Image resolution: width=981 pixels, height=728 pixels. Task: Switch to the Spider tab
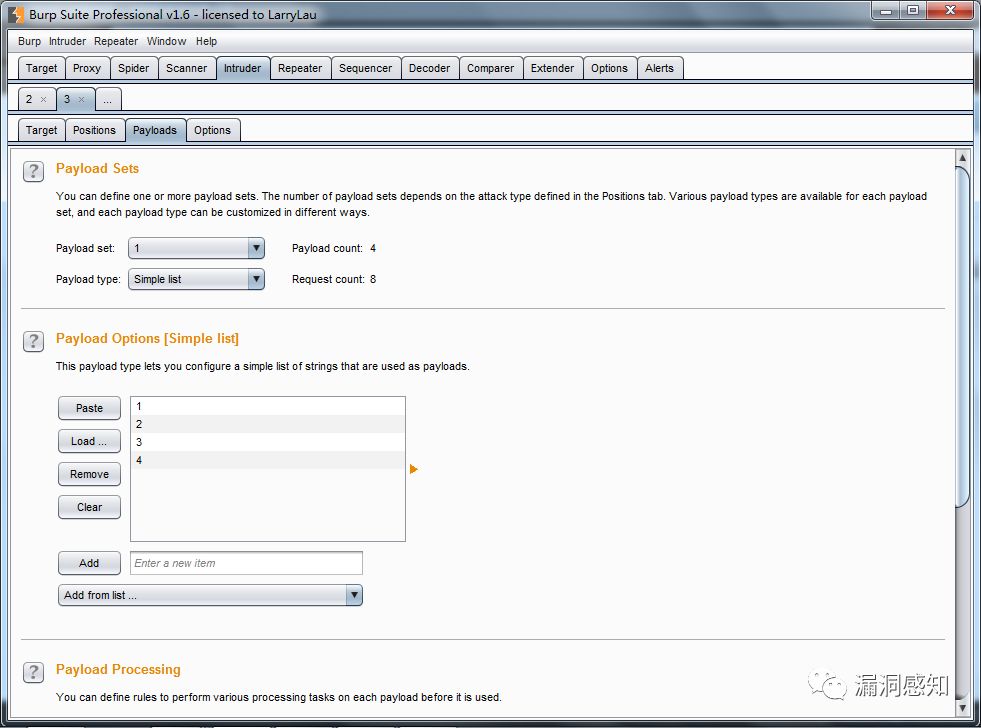[134, 68]
